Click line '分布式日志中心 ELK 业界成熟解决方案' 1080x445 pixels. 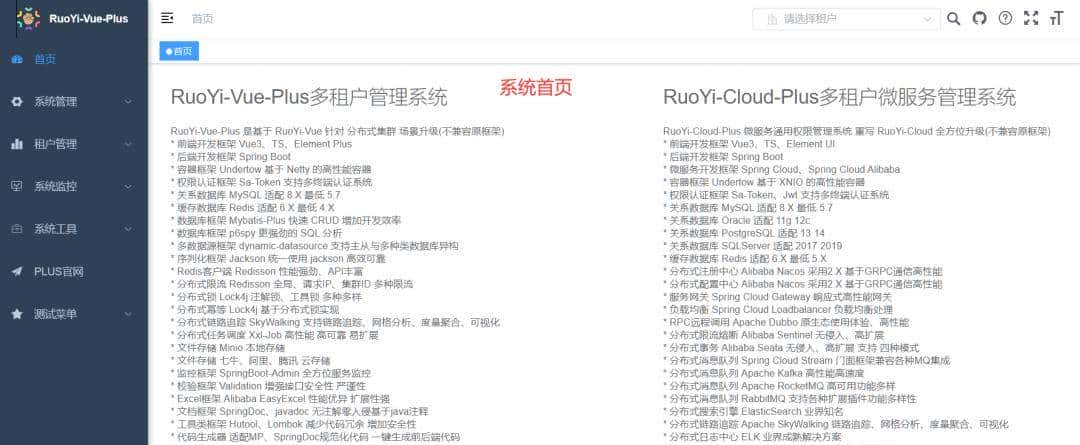pos(751,437)
